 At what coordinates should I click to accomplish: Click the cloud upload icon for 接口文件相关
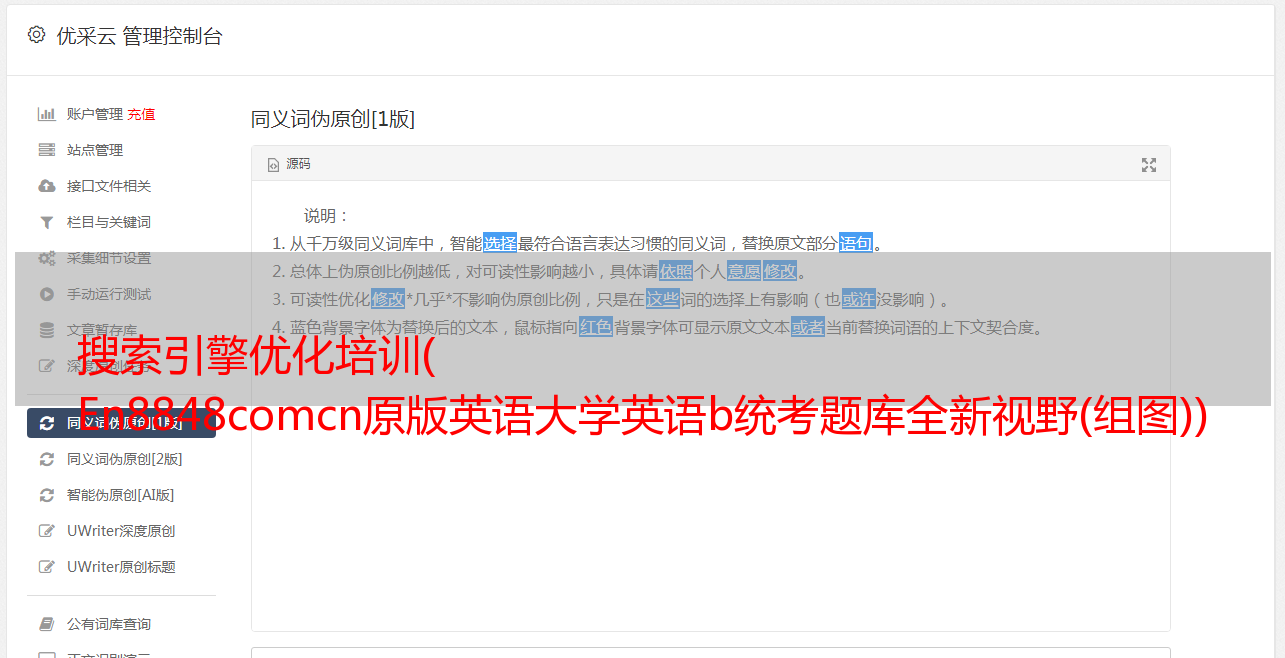46,186
